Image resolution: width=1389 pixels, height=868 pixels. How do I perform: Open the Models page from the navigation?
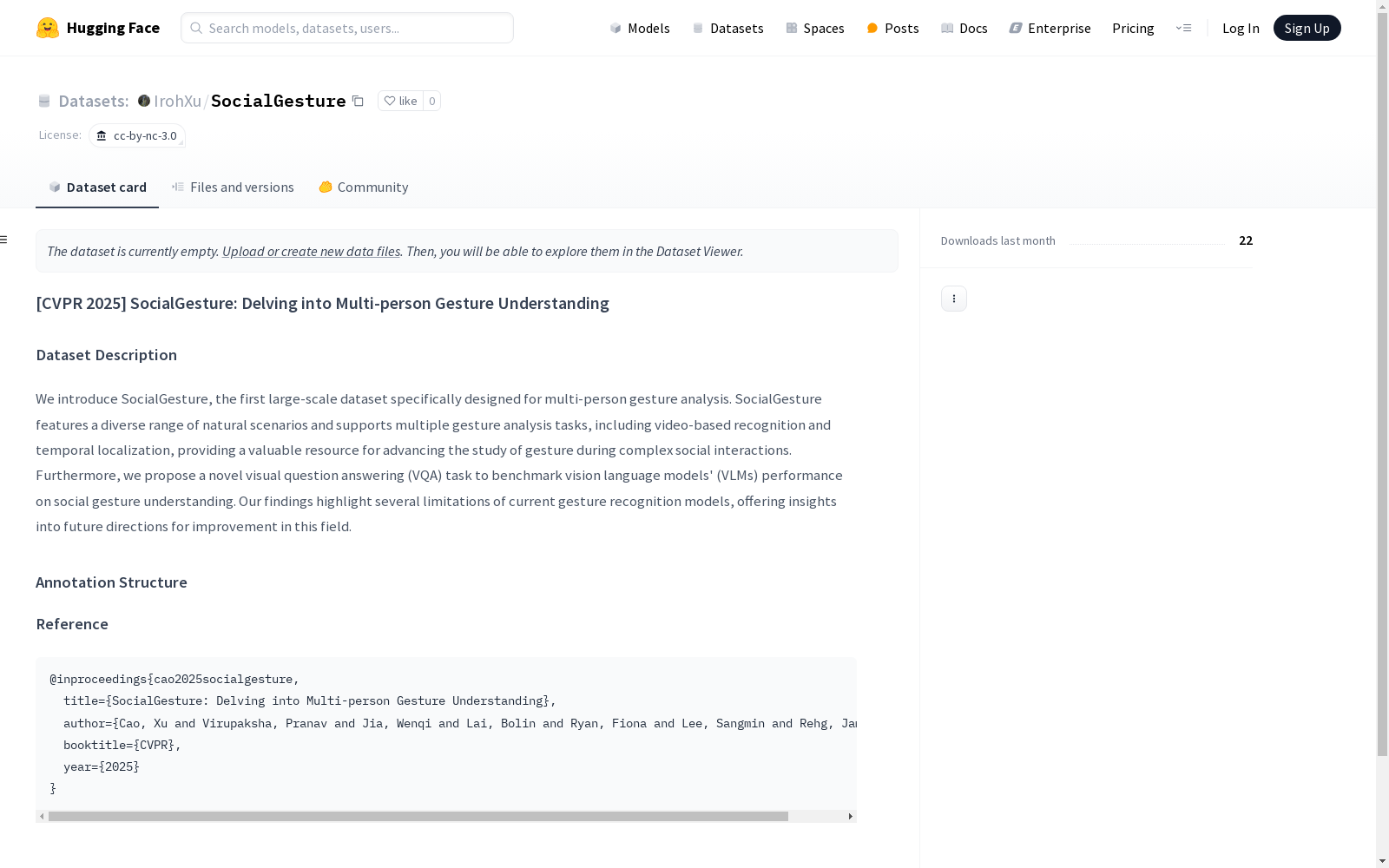click(640, 28)
